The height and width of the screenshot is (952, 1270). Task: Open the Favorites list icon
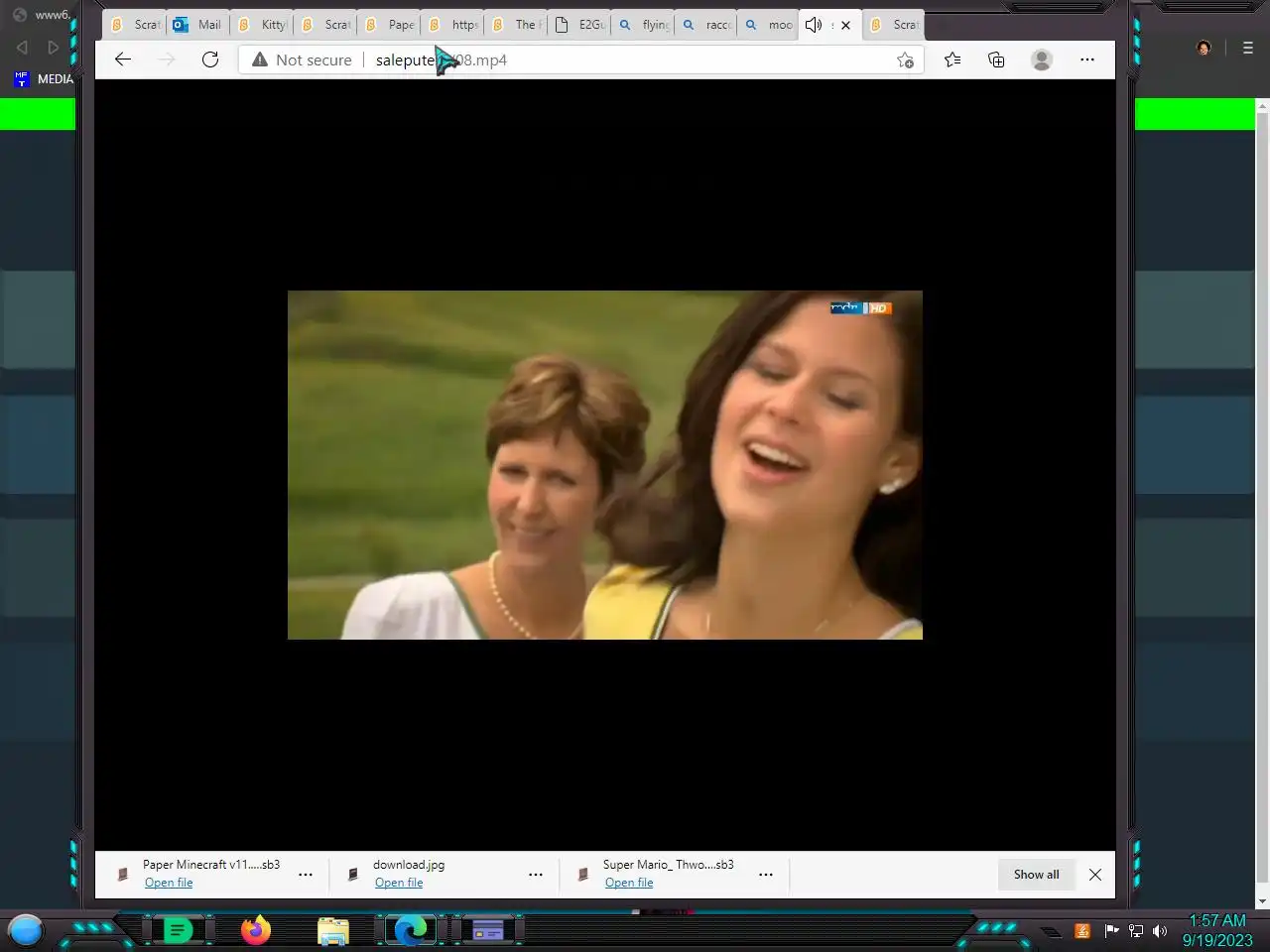click(x=952, y=59)
